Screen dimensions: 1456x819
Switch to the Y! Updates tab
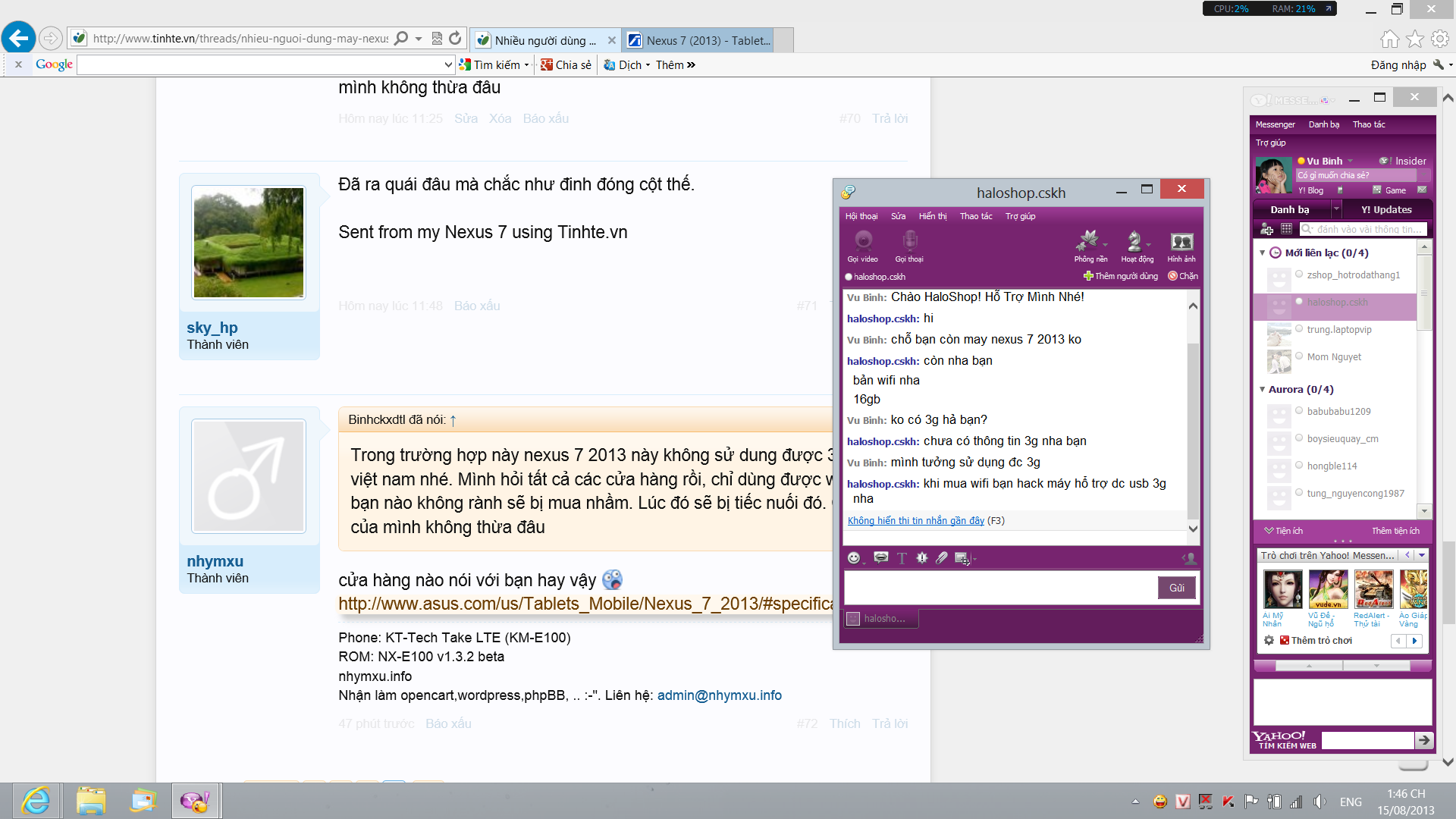click(x=1386, y=209)
